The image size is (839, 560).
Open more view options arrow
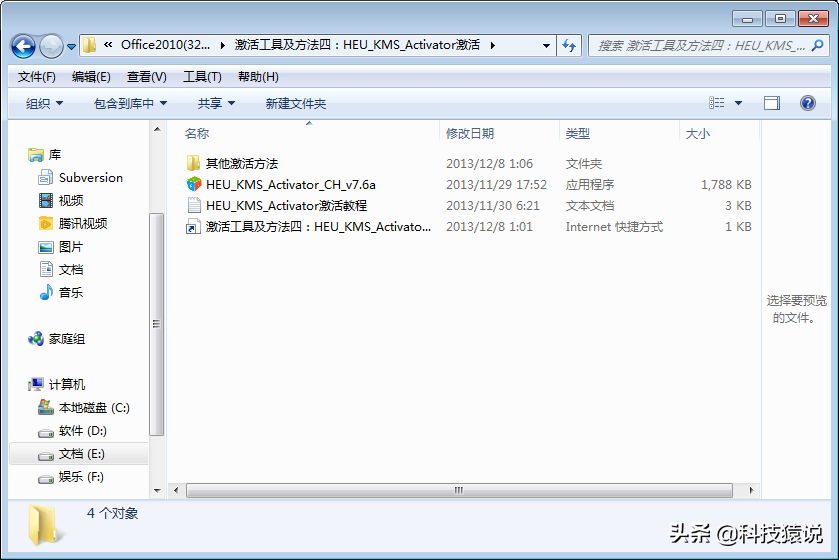tap(738, 103)
